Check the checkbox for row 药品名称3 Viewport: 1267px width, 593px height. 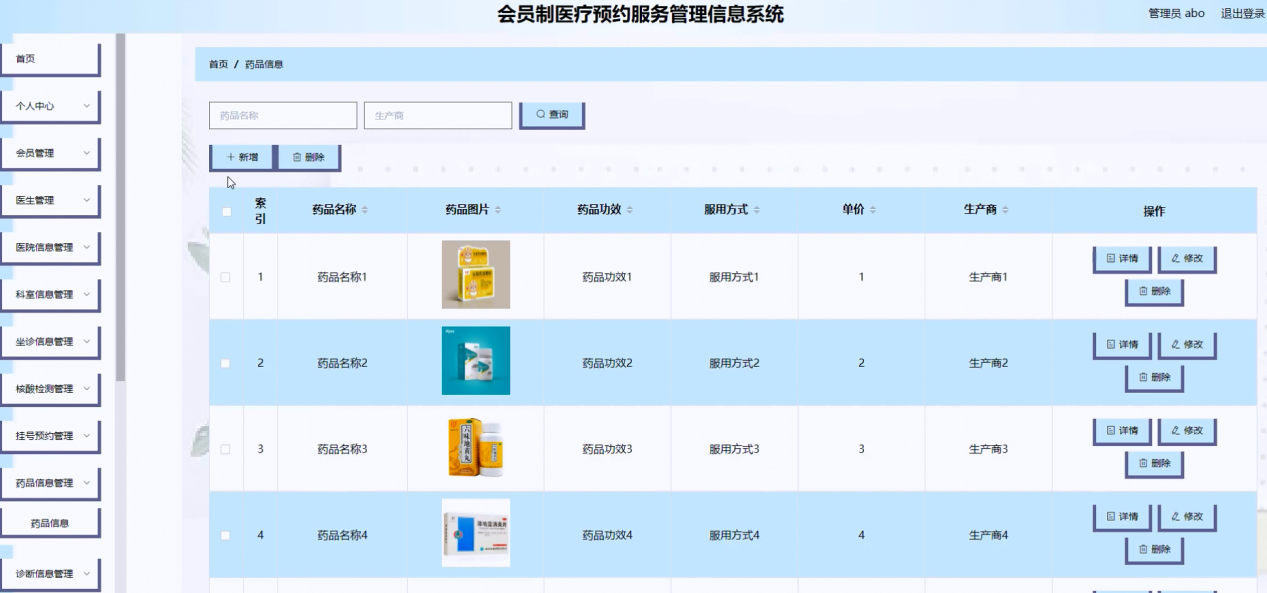[x=226, y=449]
